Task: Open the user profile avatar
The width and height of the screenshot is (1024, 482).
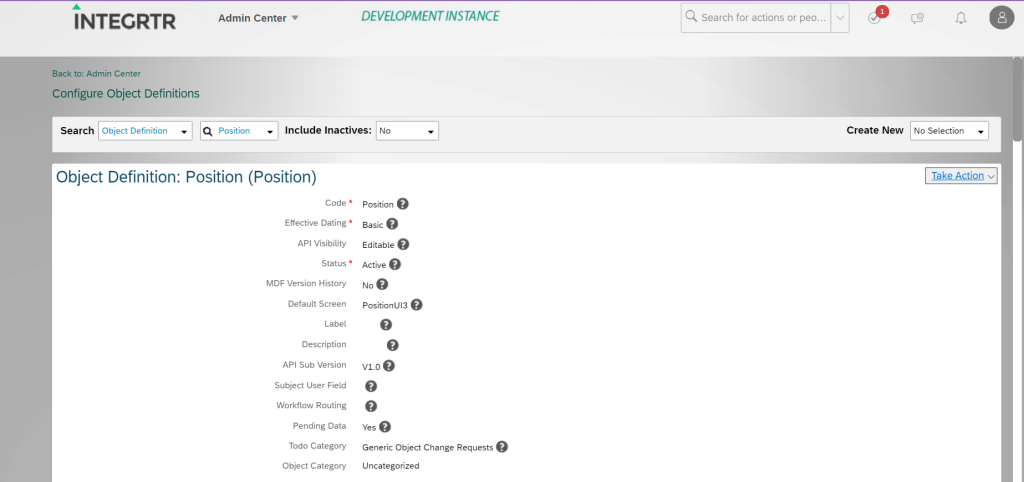Action: tap(1001, 17)
